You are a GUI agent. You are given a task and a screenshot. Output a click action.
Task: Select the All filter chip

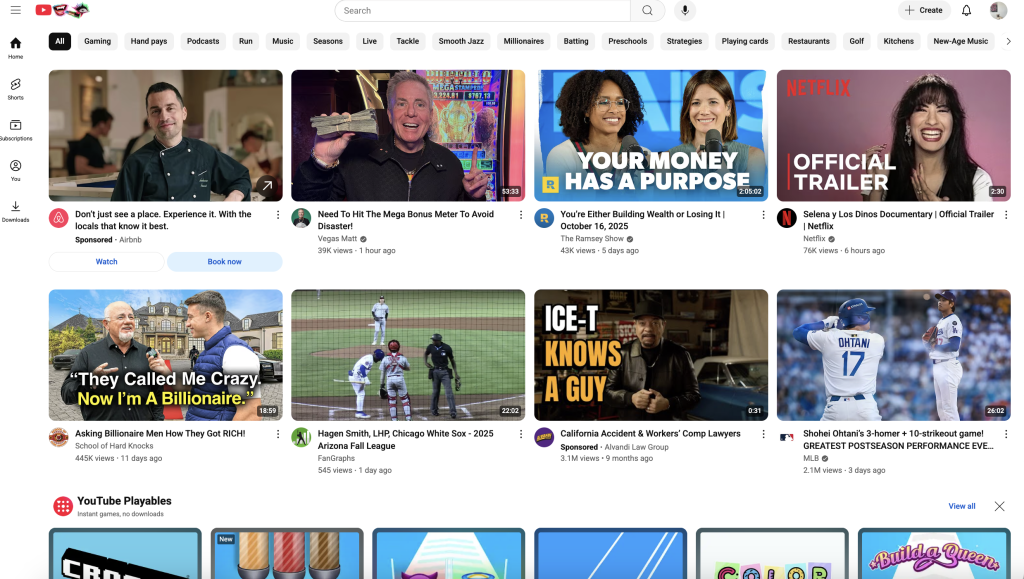point(60,41)
